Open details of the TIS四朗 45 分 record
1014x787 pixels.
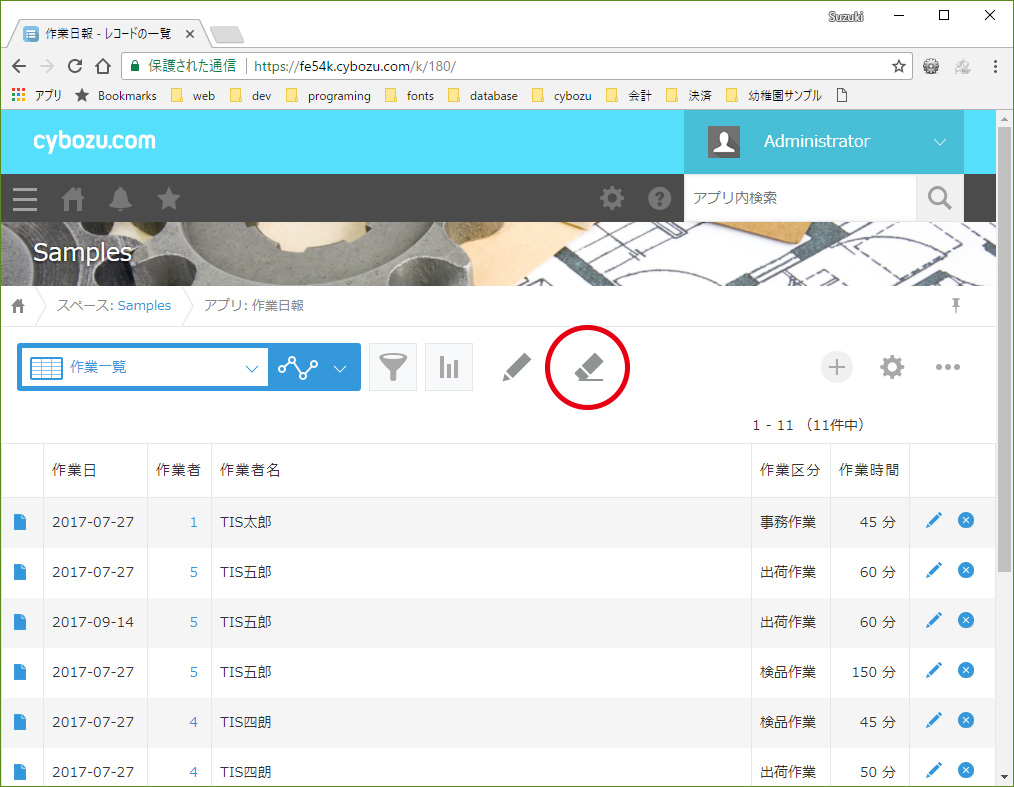click(20, 722)
